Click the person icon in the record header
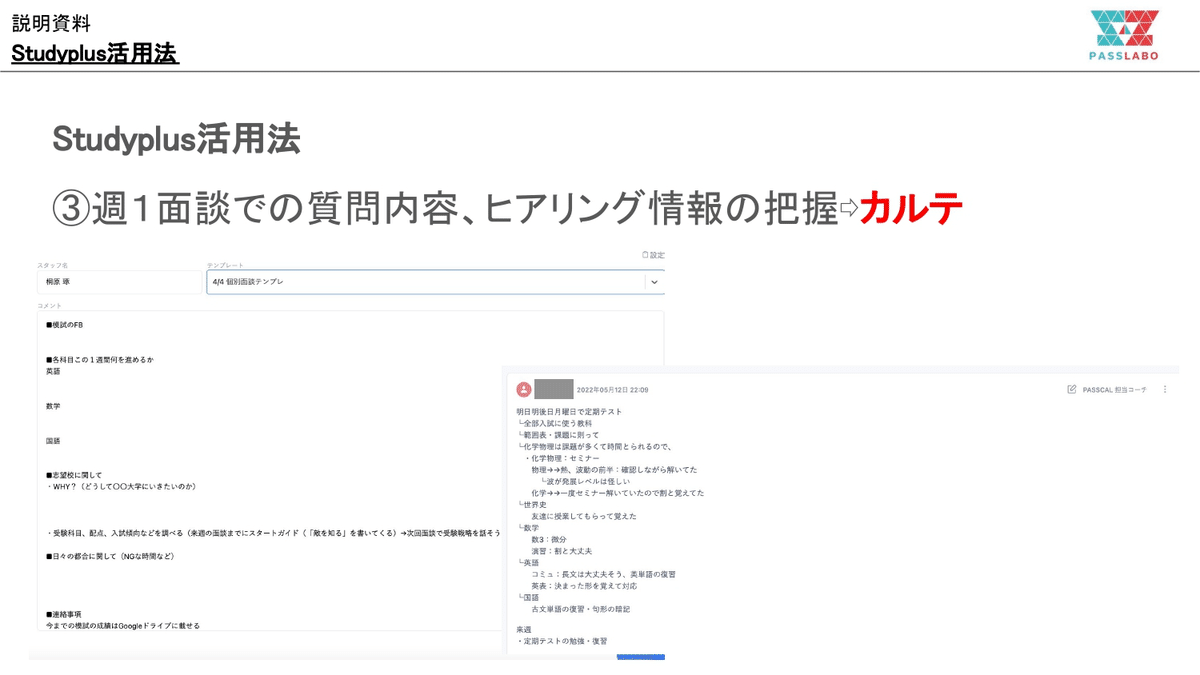Image resolution: width=1200 pixels, height=675 pixels. (x=523, y=389)
